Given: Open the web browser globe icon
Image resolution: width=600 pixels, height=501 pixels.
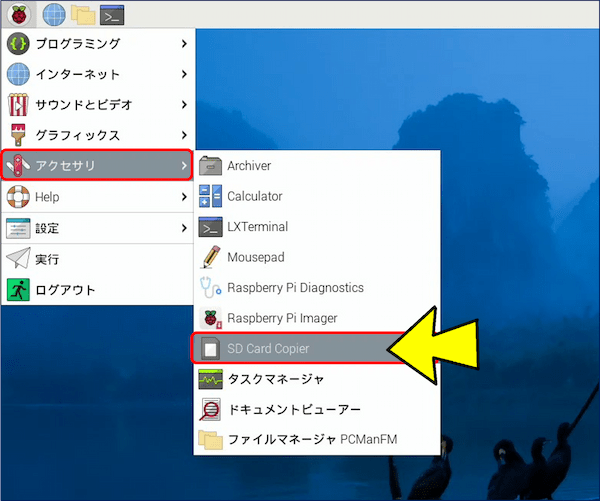Looking at the screenshot, I should (54, 14).
